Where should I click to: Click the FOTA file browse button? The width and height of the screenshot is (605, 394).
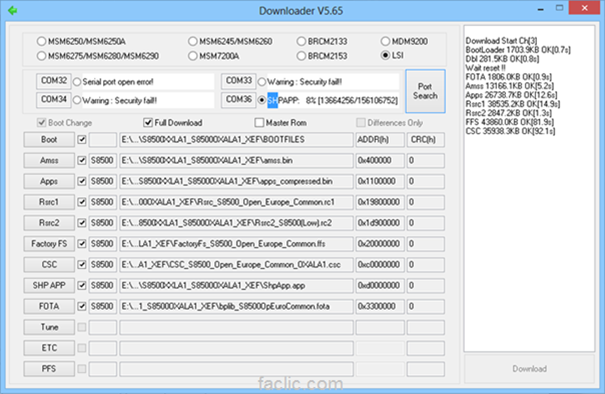pyautogui.click(x=49, y=306)
